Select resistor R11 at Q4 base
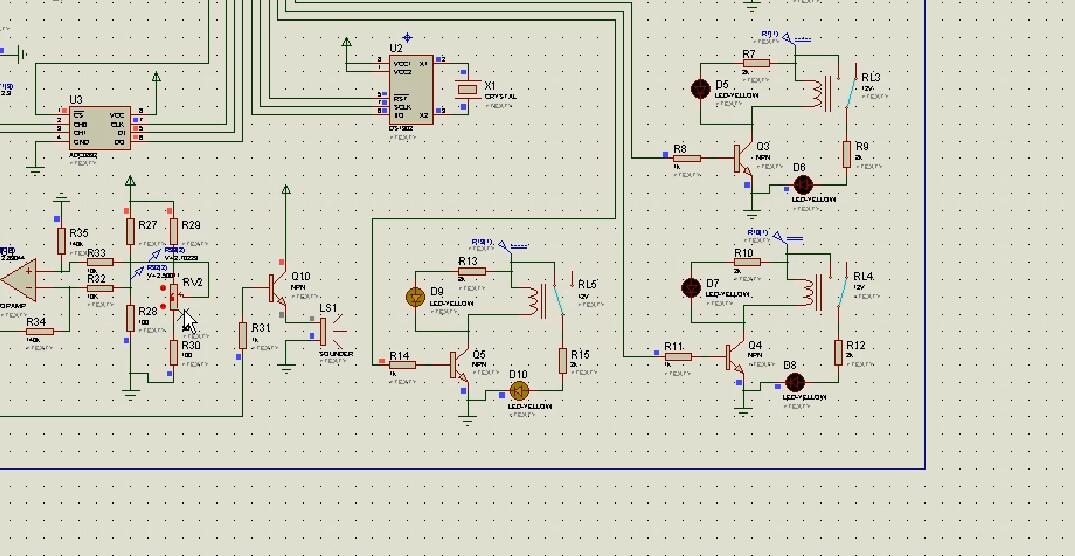 pyautogui.click(x=678, y=356)
